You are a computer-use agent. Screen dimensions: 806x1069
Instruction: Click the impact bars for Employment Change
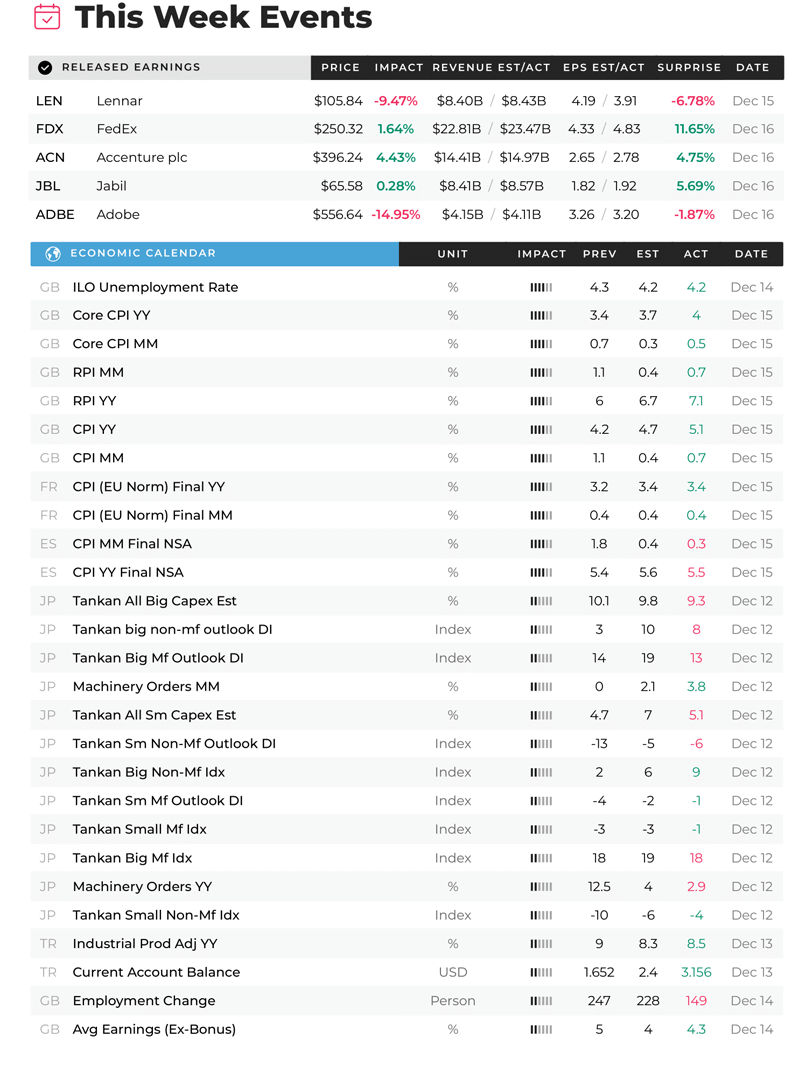tap(541, 1002)
